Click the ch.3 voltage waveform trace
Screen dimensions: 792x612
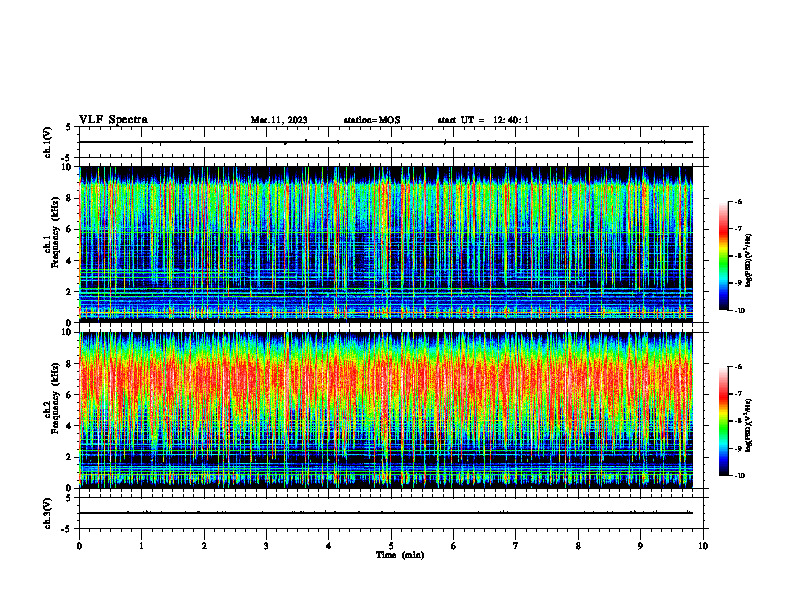point(385,513)
